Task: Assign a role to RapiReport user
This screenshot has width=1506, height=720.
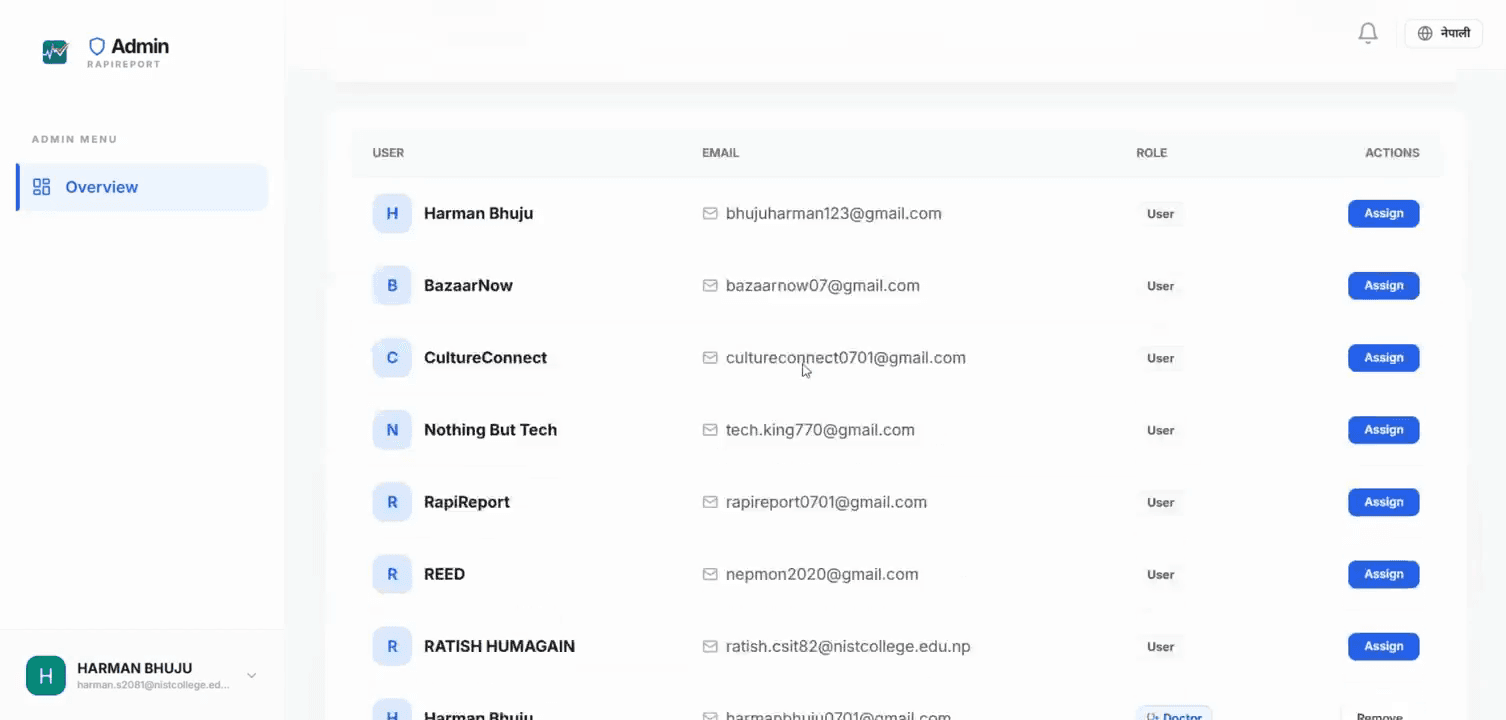Action: click(1384, 502)
